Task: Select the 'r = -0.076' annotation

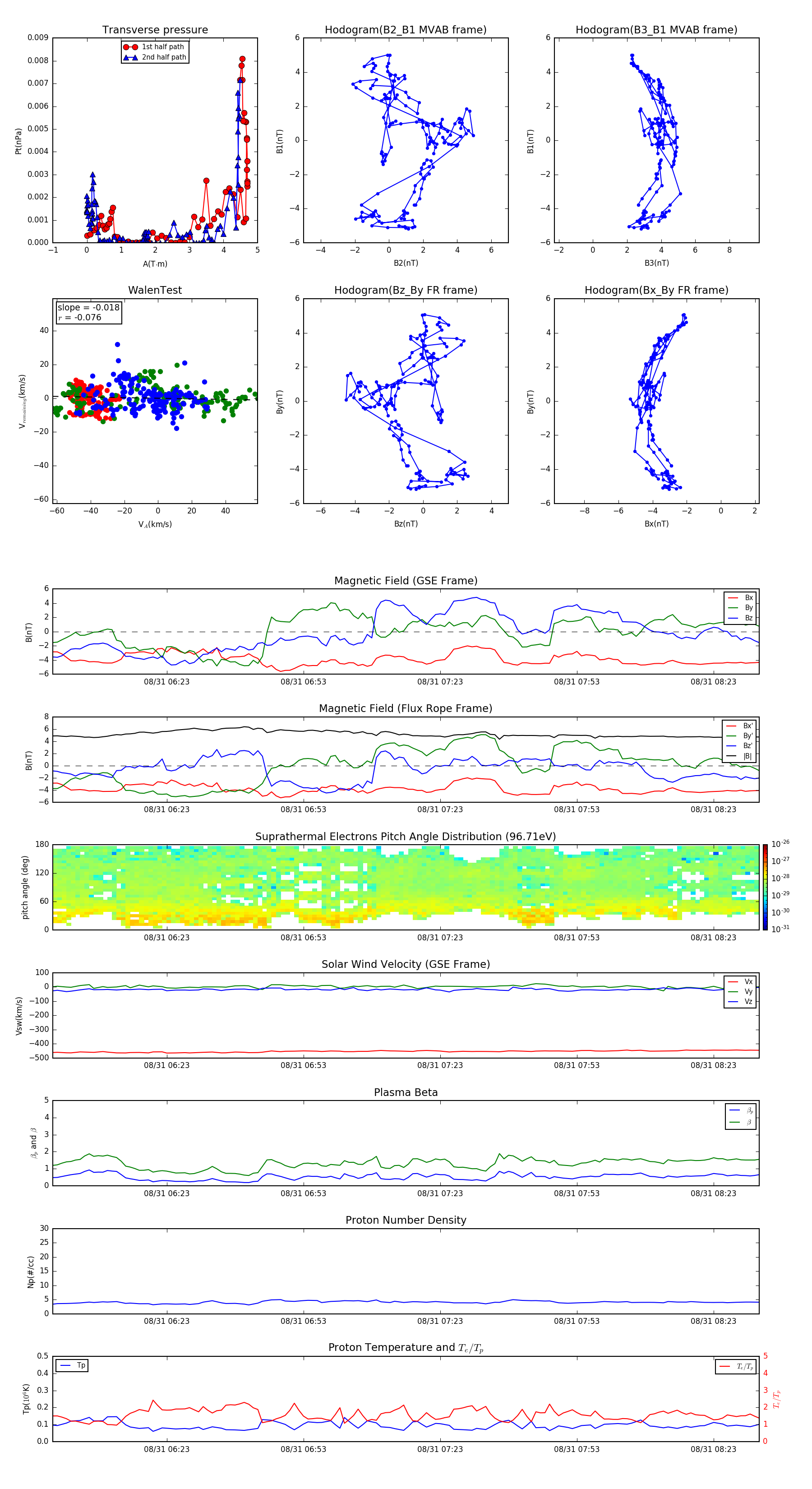Action: pos(80,317)
